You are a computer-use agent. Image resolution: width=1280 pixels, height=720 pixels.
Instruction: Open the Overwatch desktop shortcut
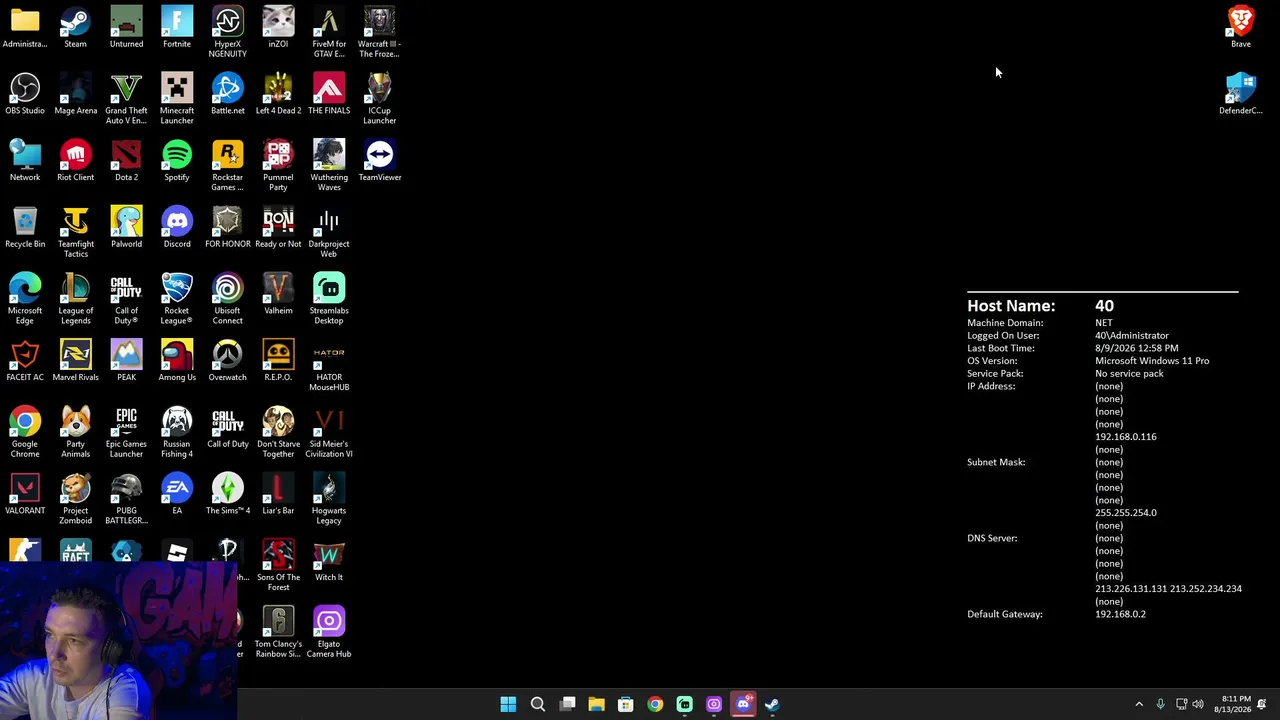(228, 360)
